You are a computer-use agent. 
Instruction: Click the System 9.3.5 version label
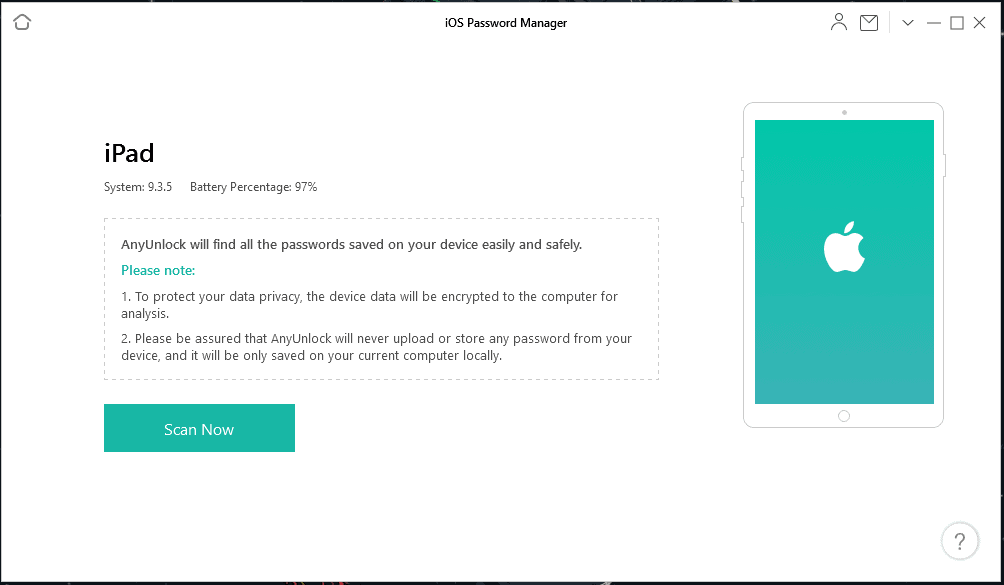(138, 187)
